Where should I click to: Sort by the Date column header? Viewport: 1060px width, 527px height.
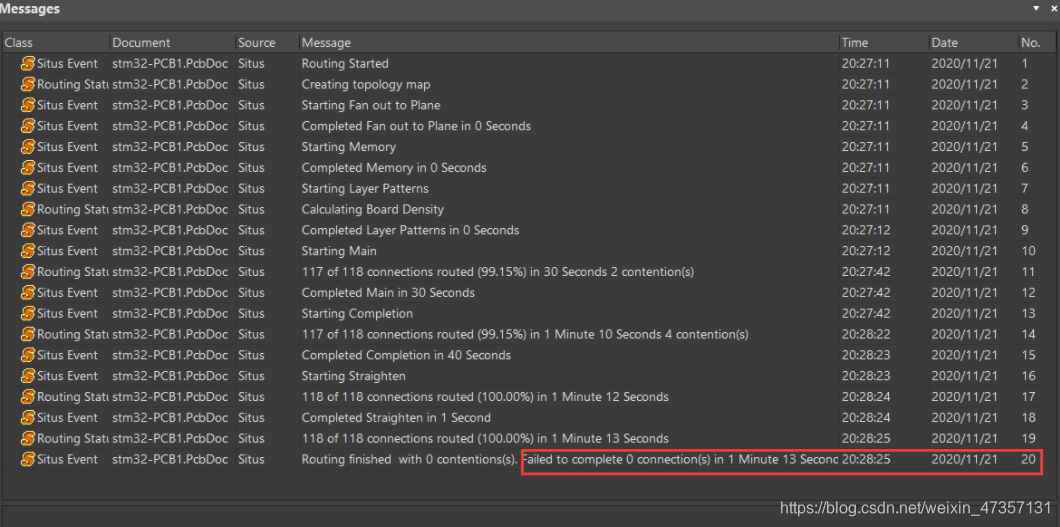click(x=974, y=43)
